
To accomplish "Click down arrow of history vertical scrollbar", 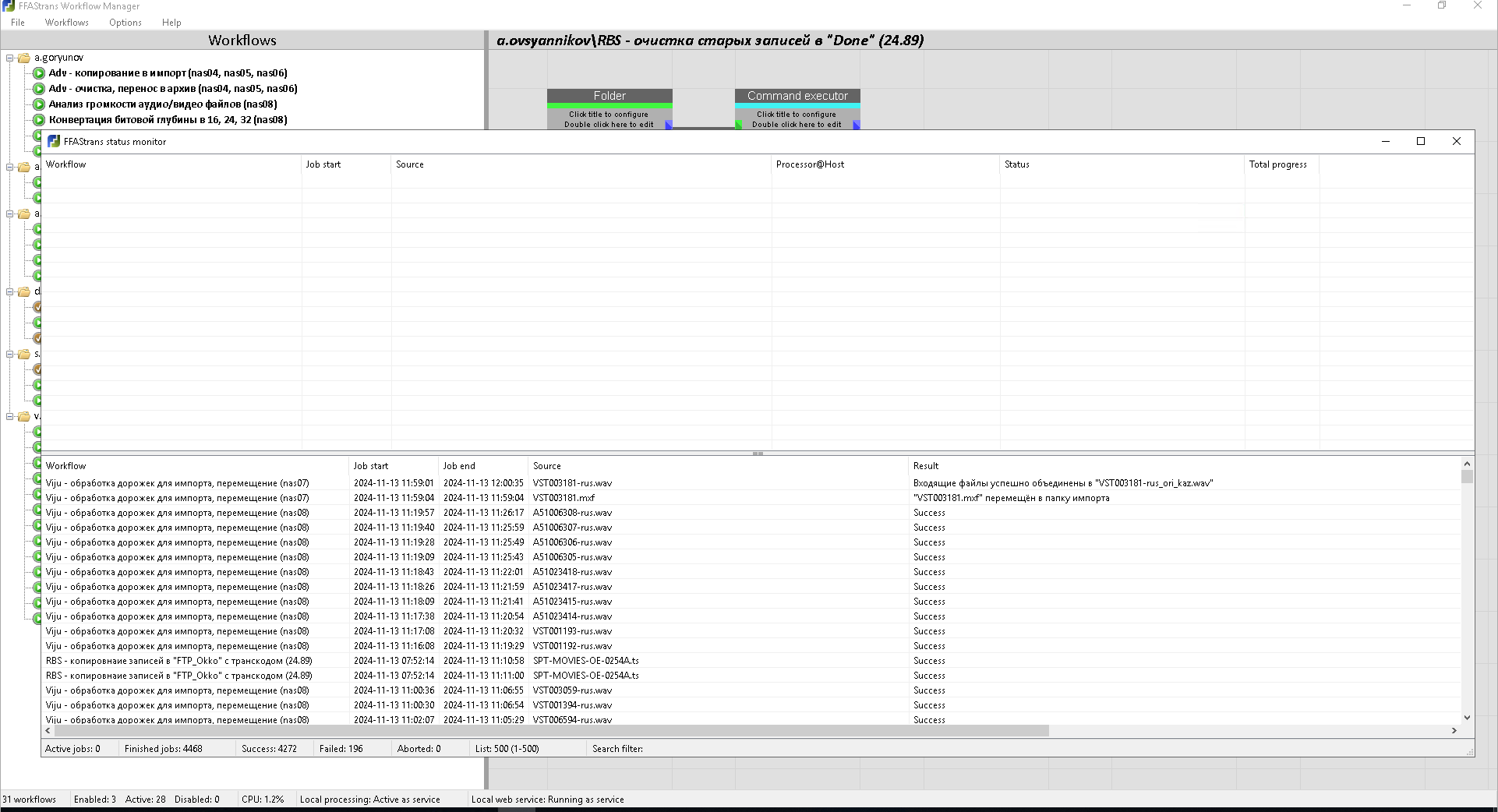I will (x=1468, y=718).
